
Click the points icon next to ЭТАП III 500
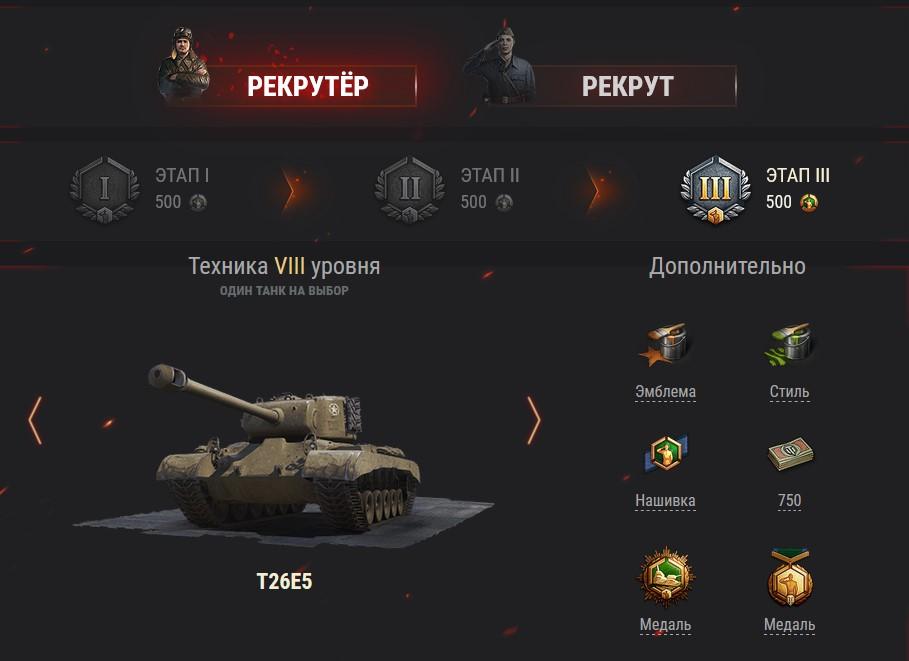click(x=809, y=202)
